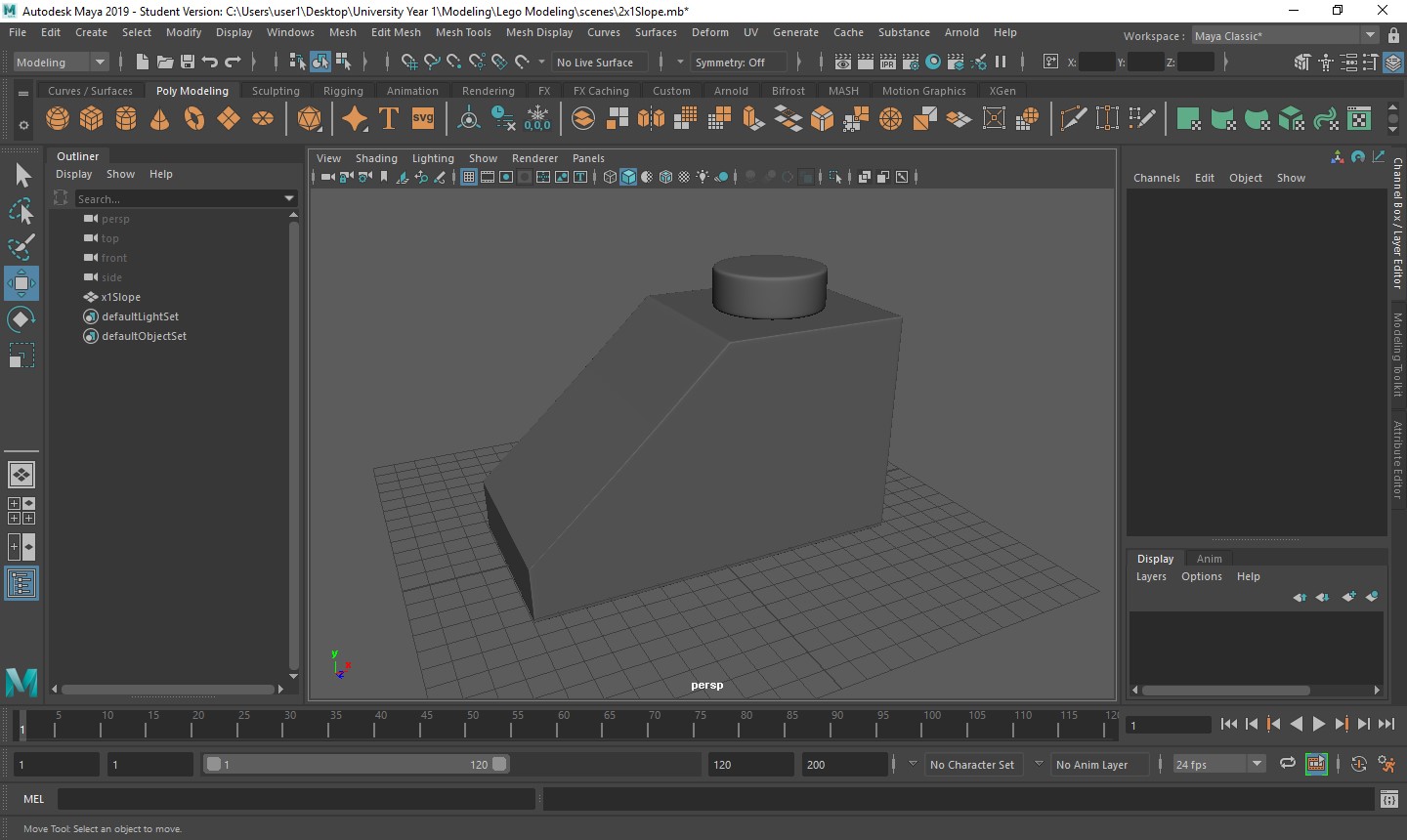1407x840 pixels.
Task: Select the Rotate tool in the toolbox
Action: (21, 319)
